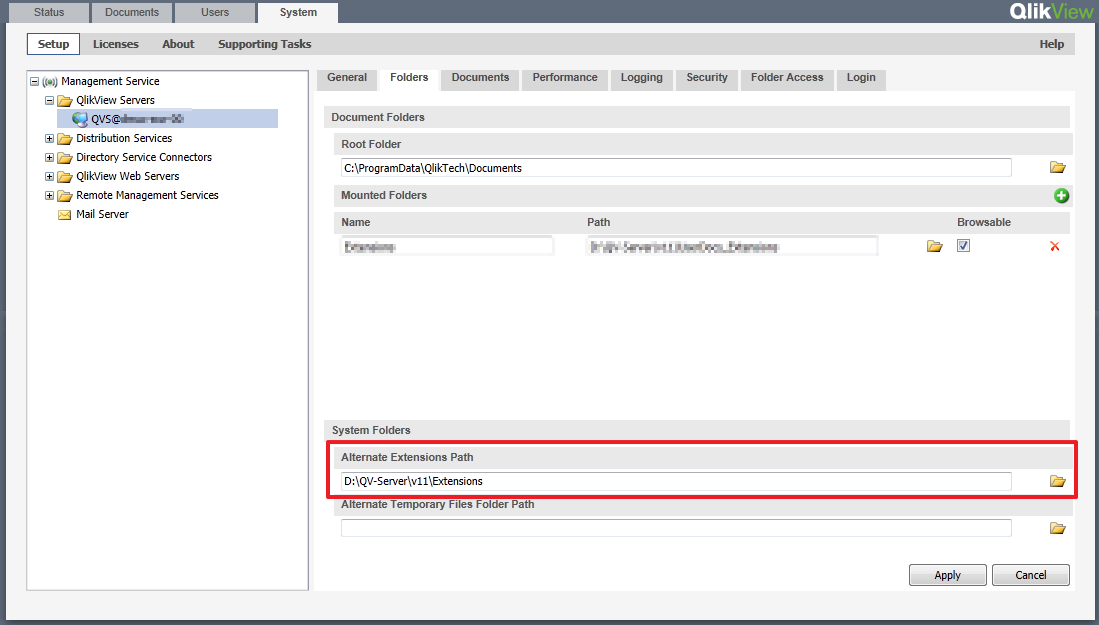Click the Distribution Services folder icon
Image resolution: width=1099 pixels, height=625 pixels.
click(x=65, y=138)
